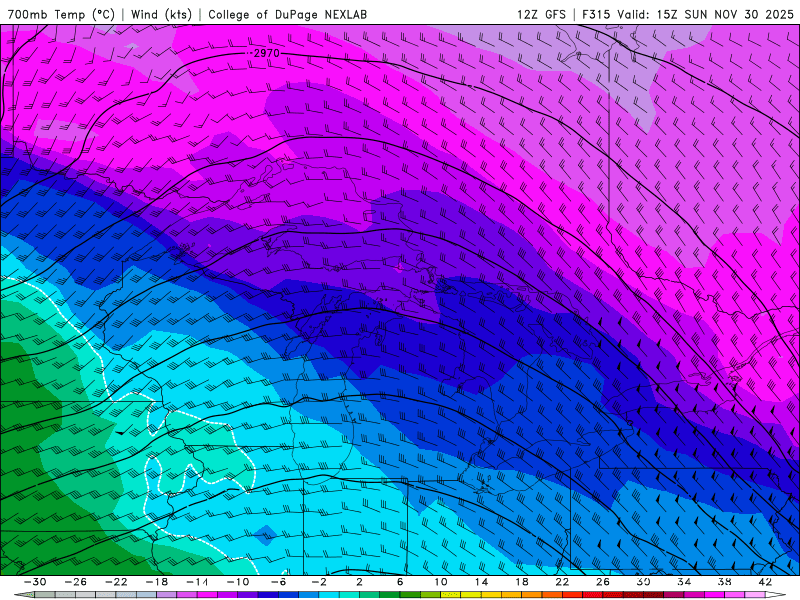Click the '700mb Temp (°C)' title text
800x600 pixels.
point(61,14)
